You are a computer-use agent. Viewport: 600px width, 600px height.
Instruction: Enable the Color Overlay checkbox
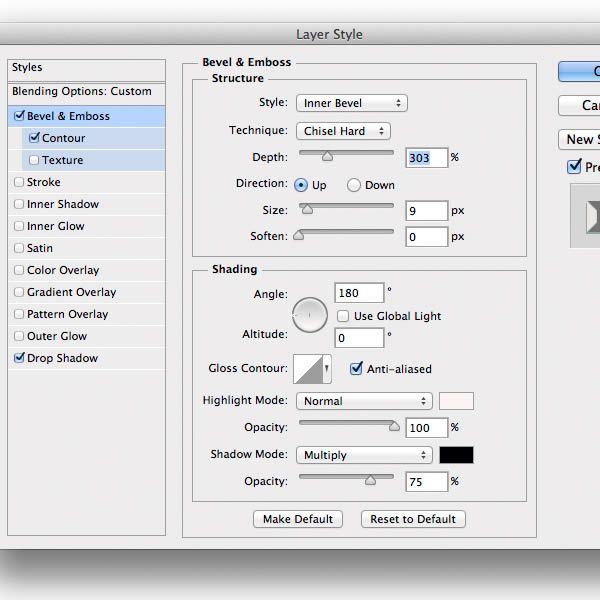pyautogui.click(x=19, y=270)
